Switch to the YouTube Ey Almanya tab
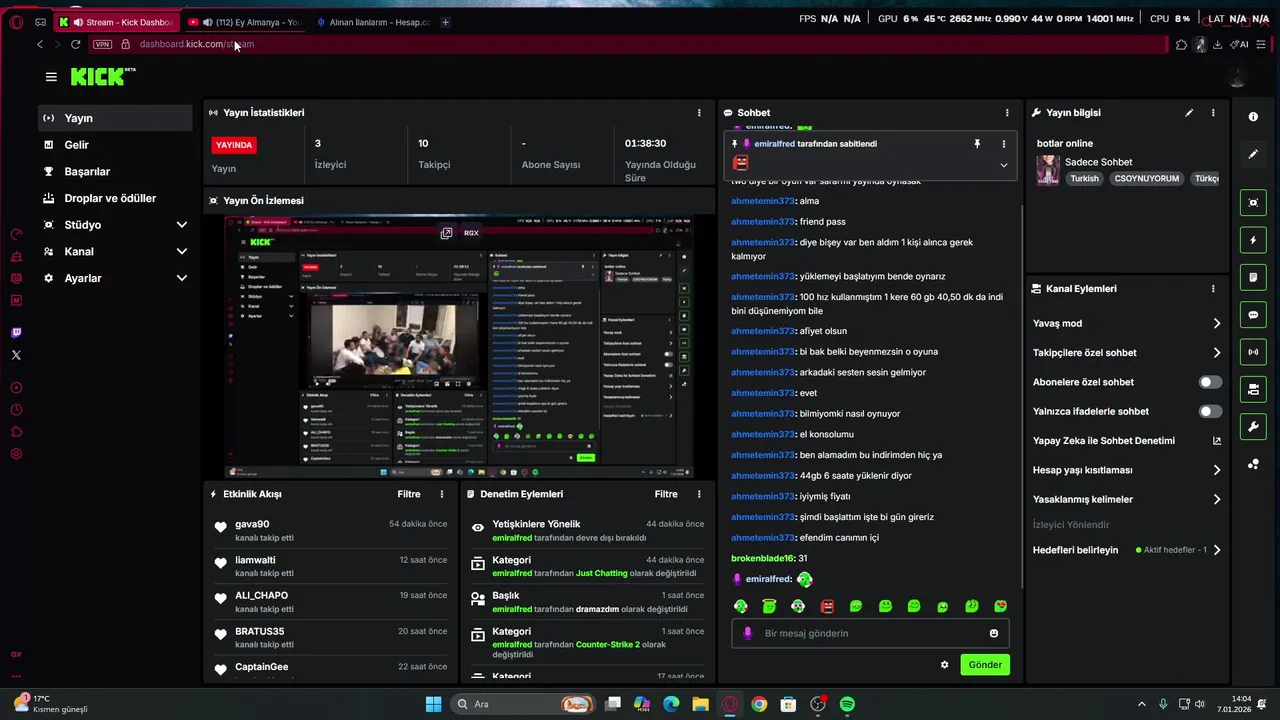Screen dimensions: 1280x720 point(245,22)
